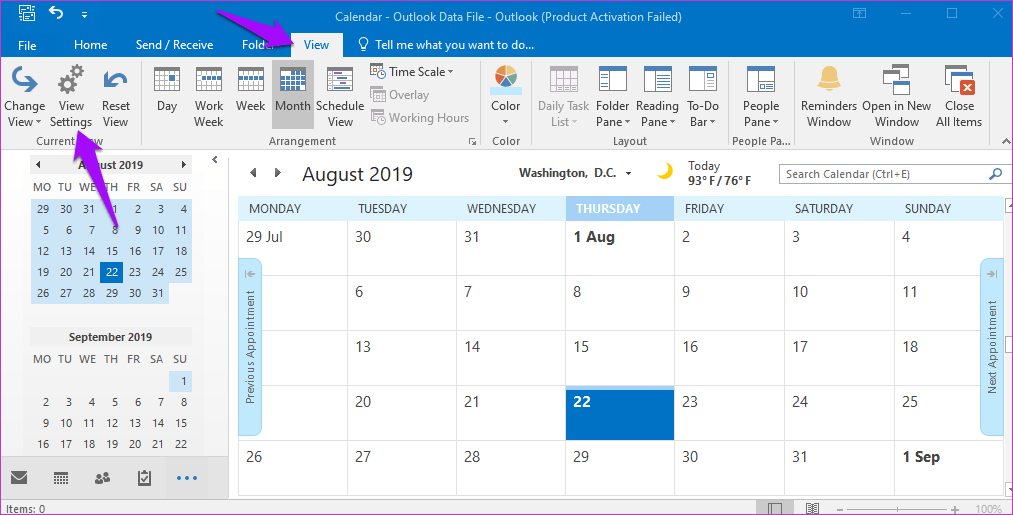
Task: Click Reading view button in status bar
Action: pos(812,509)
